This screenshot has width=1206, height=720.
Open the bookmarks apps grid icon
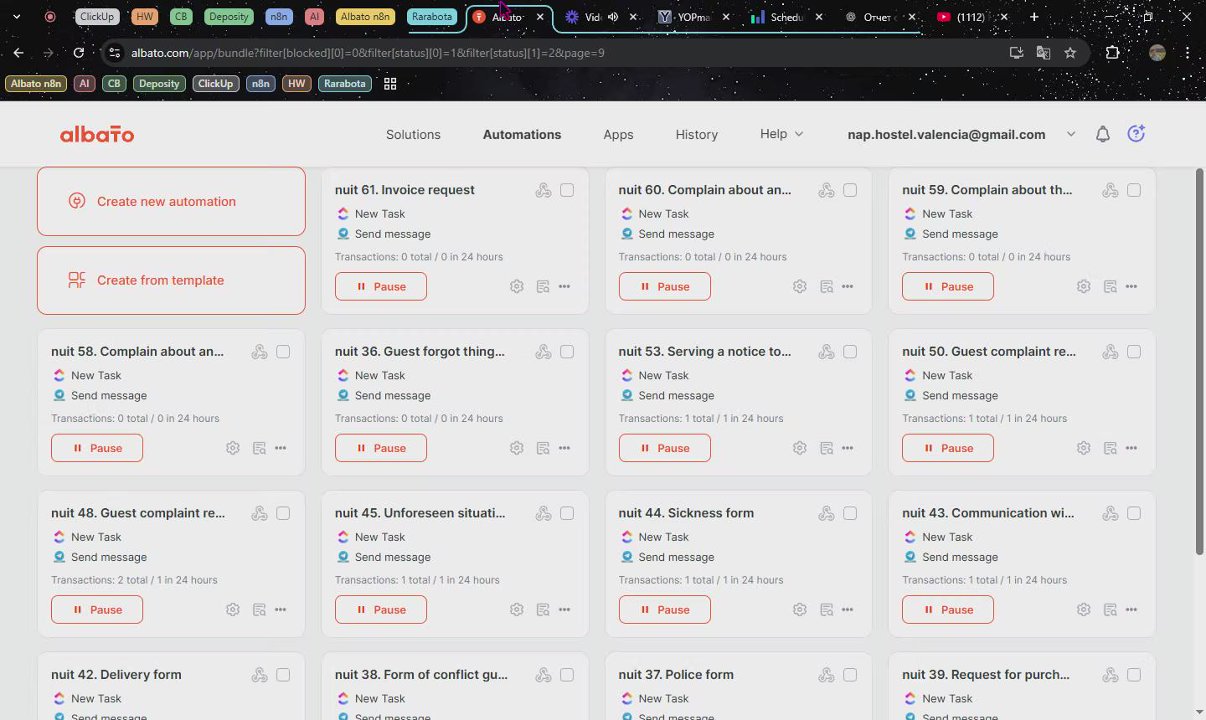pyautogui.click(x=390, y=84)
